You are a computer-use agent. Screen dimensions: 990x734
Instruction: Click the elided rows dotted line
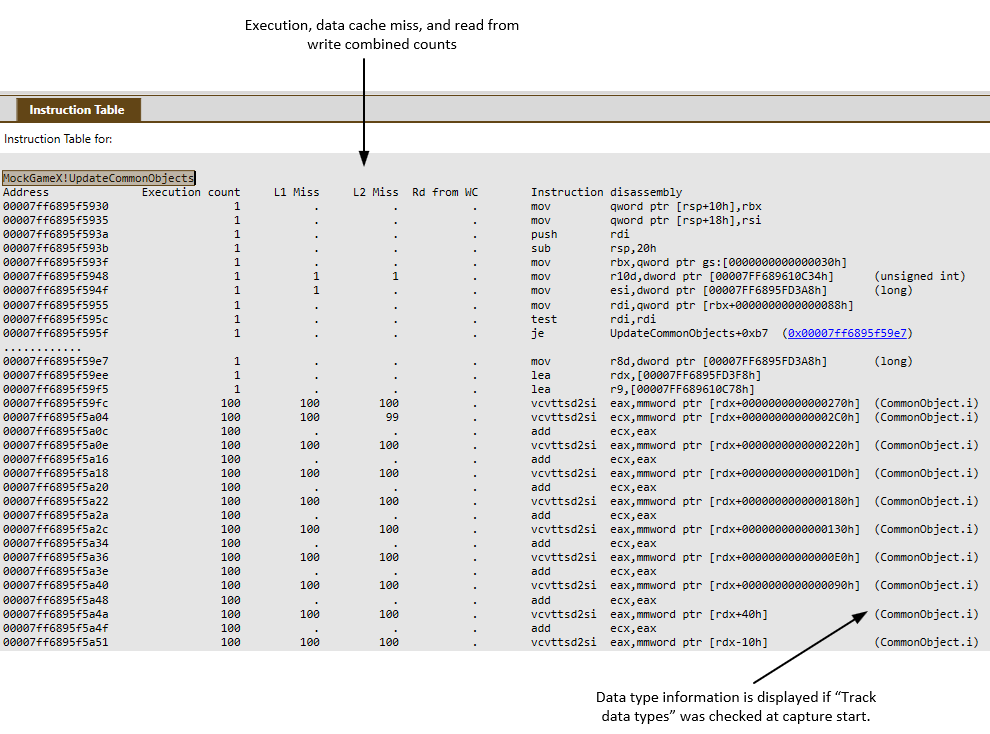click(x=42, y=348)
